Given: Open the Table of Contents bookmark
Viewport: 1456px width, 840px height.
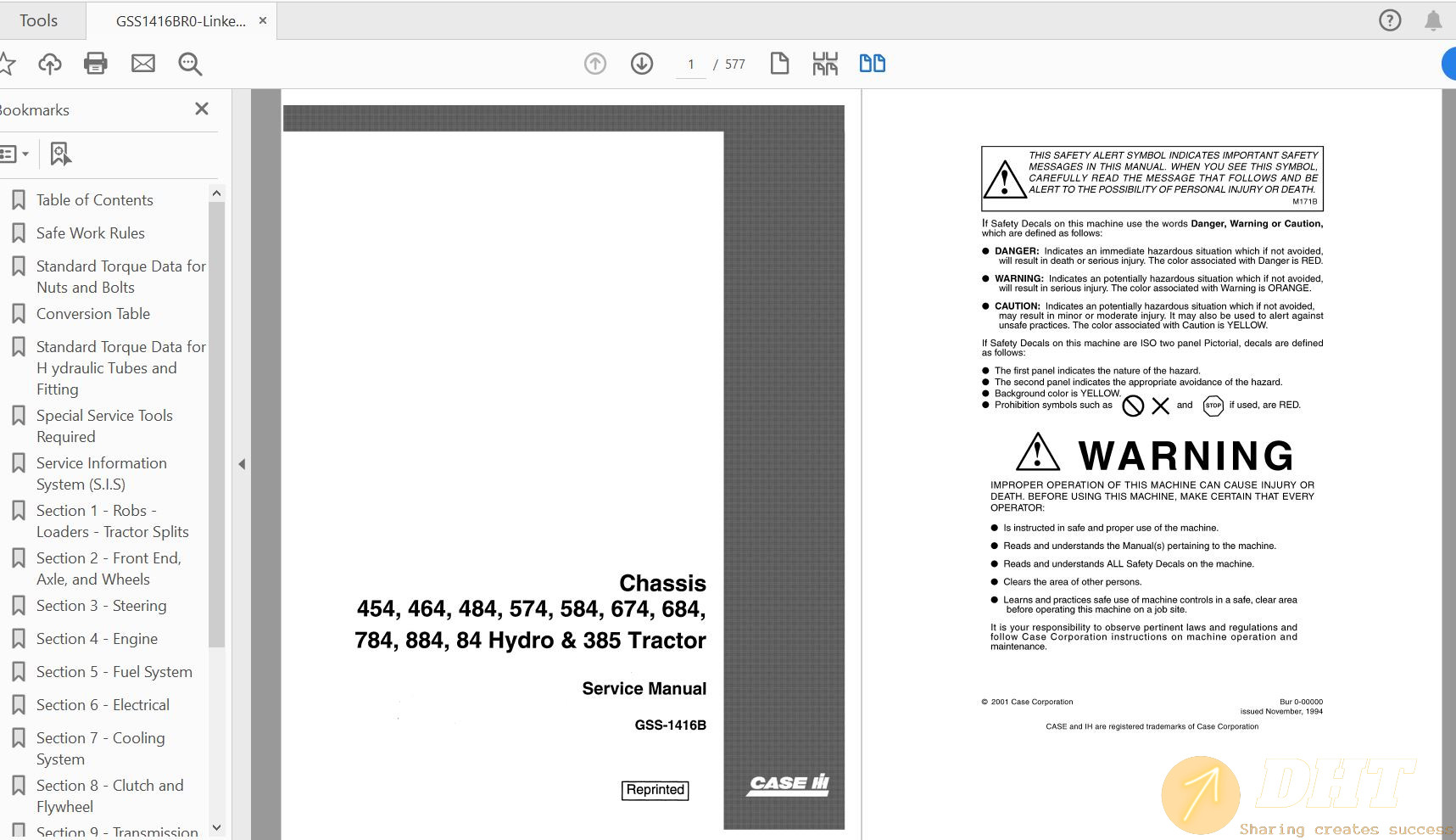Looking at the screenshot, I should (x=94, y=200).
